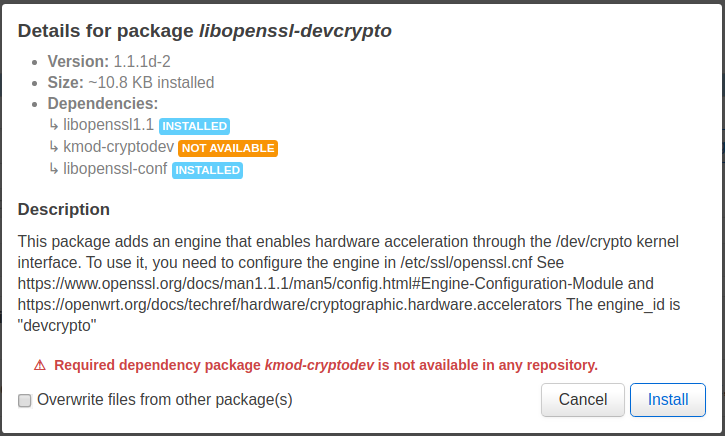725x436 pixels.
Task: Click the orange NOT AVAILABLE badge
Action: pos(228,148)
